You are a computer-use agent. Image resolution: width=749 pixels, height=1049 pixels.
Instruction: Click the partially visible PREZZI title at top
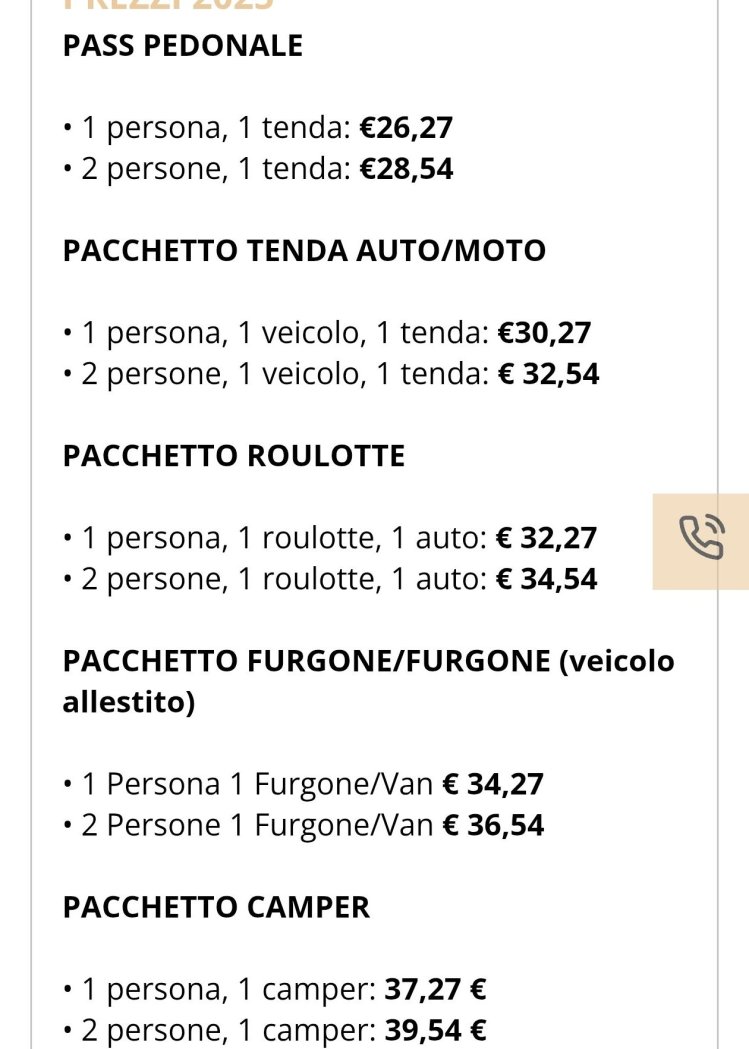(x=168, y=4)
